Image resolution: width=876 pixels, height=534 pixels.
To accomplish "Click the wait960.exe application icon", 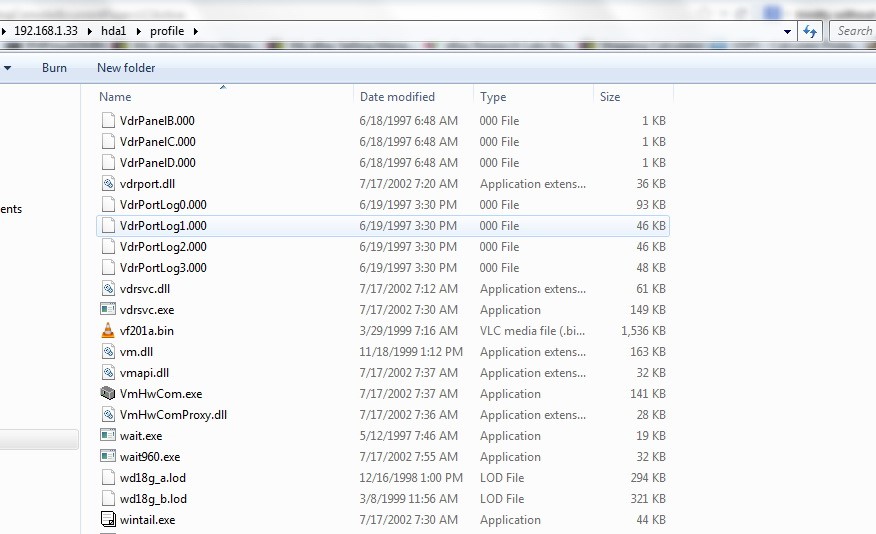I will (109, 457).
